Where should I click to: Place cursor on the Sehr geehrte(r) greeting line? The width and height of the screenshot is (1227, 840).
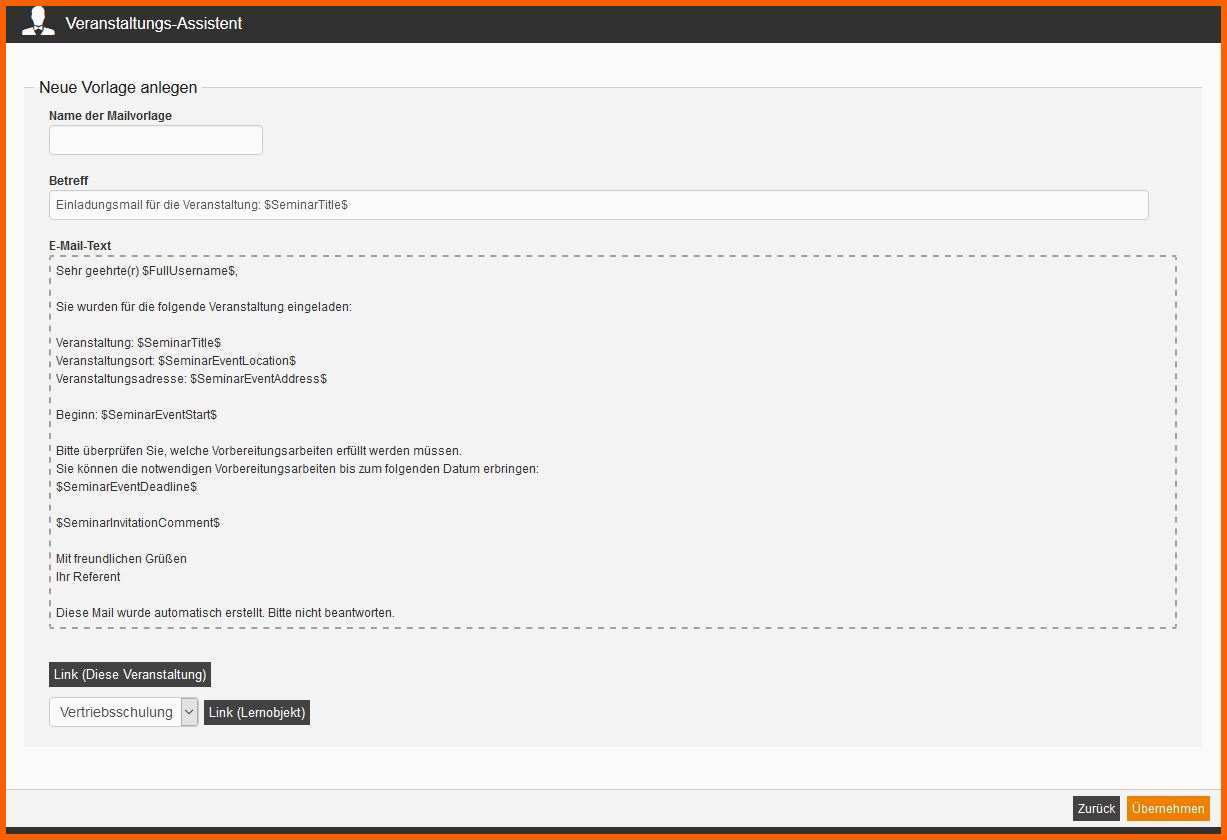(147, 271)
